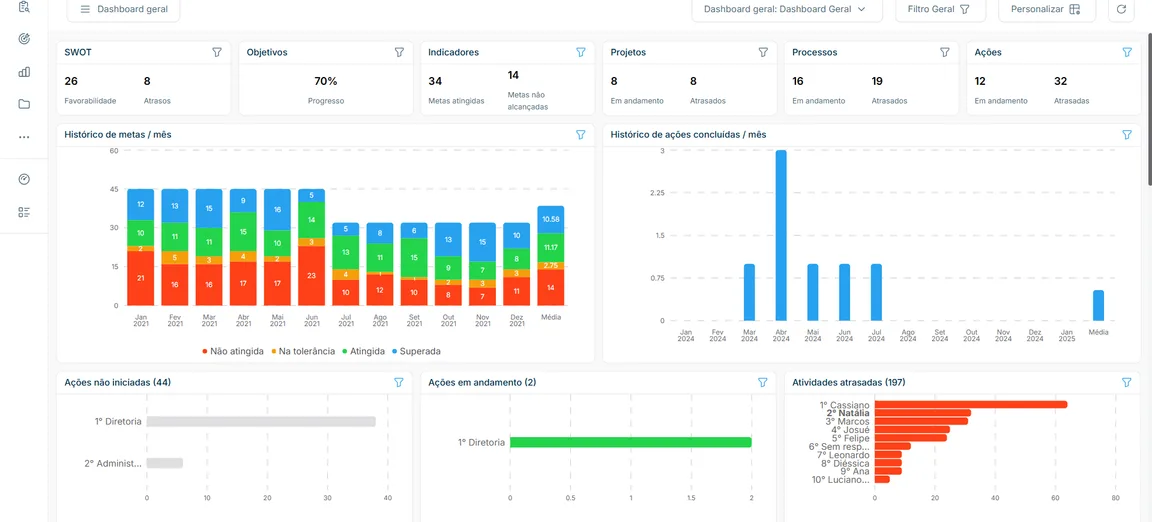Filter the SWOT card

coord(217,52)
